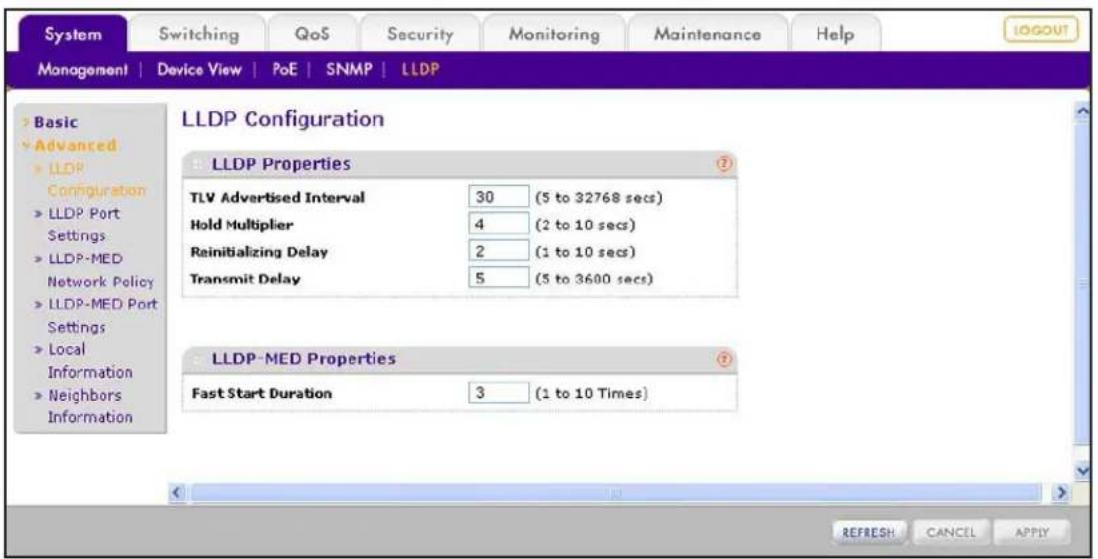Collapse the Advanced sidebar section
The width and height of the screenshot is (1098, 559).
pos(75,145)
